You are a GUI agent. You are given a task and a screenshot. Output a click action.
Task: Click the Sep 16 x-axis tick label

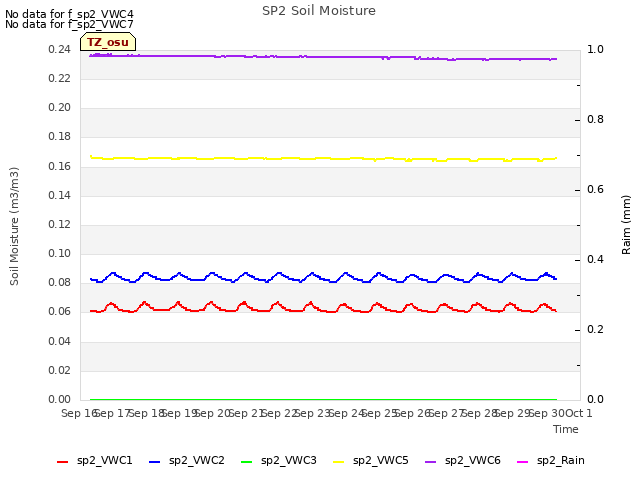coord(80,413)
